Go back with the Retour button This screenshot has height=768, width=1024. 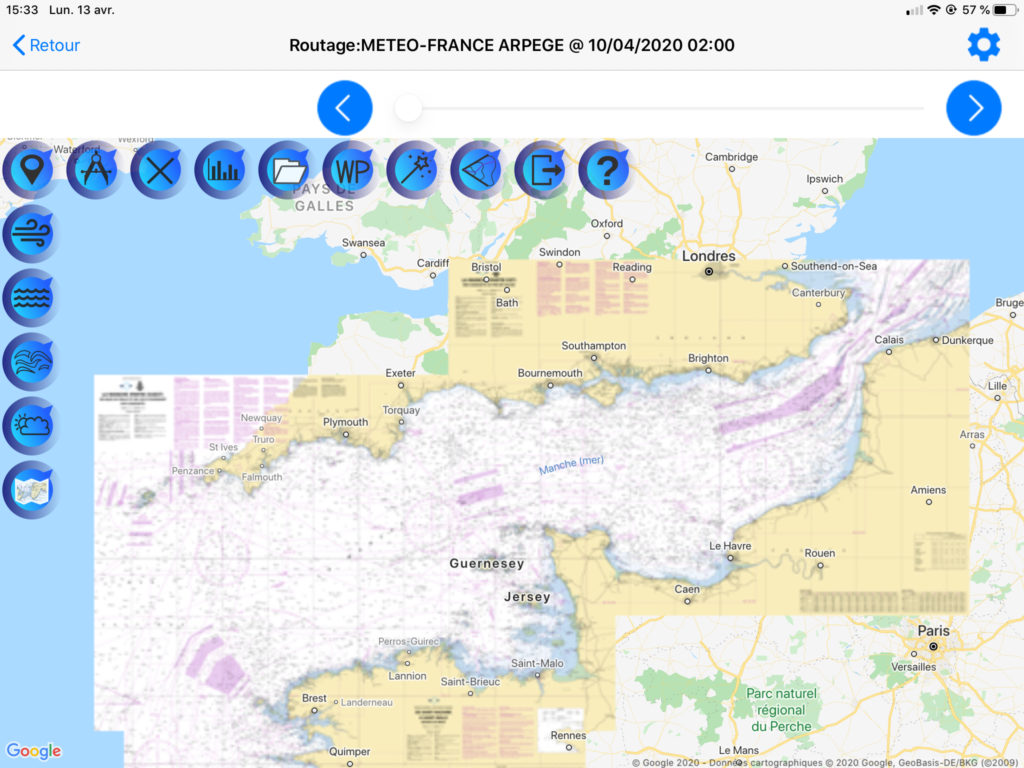(x=46, y=45)
